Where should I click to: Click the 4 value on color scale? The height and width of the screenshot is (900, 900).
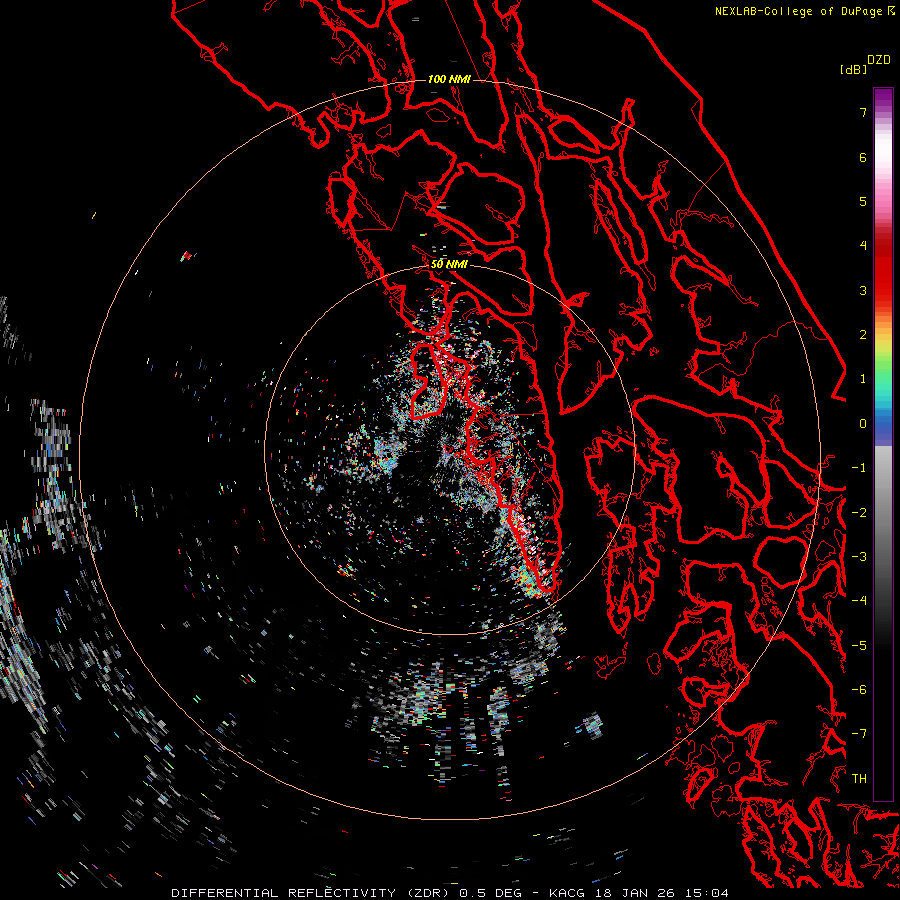[x=863, y=246]
